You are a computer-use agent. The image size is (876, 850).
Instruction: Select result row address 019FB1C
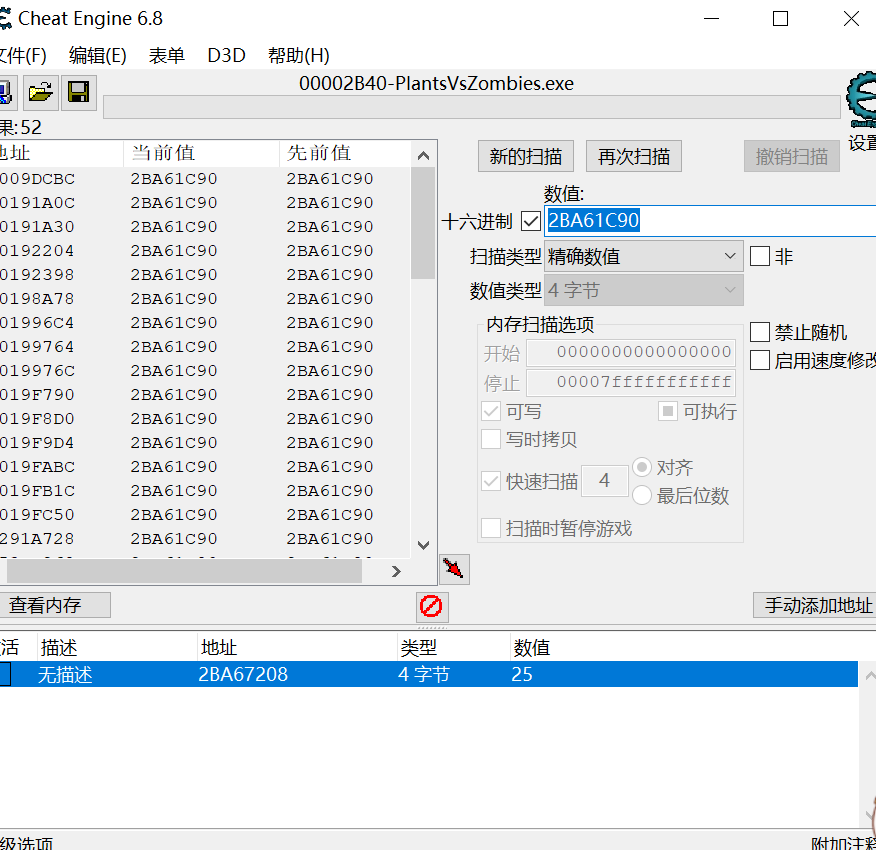[205, 491]
